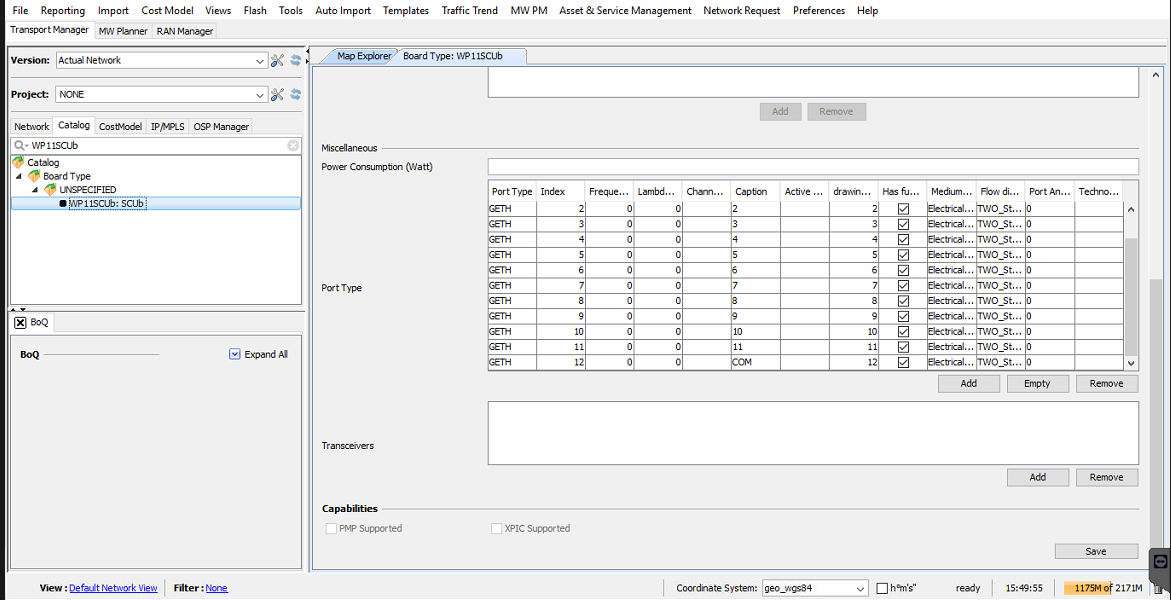Open the Version dropdown
Screen dimensions: 1171x600
(260, 61)
